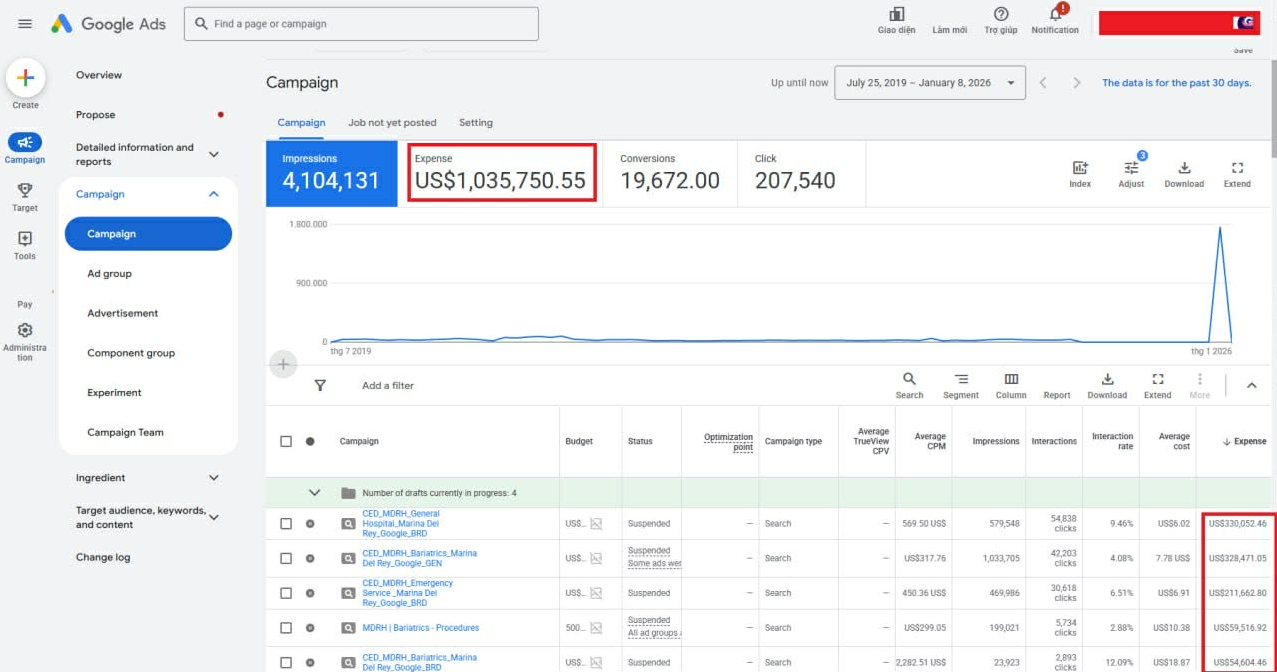Click the filter funnel icon
1277x672 pixels.
pos(320,385)
